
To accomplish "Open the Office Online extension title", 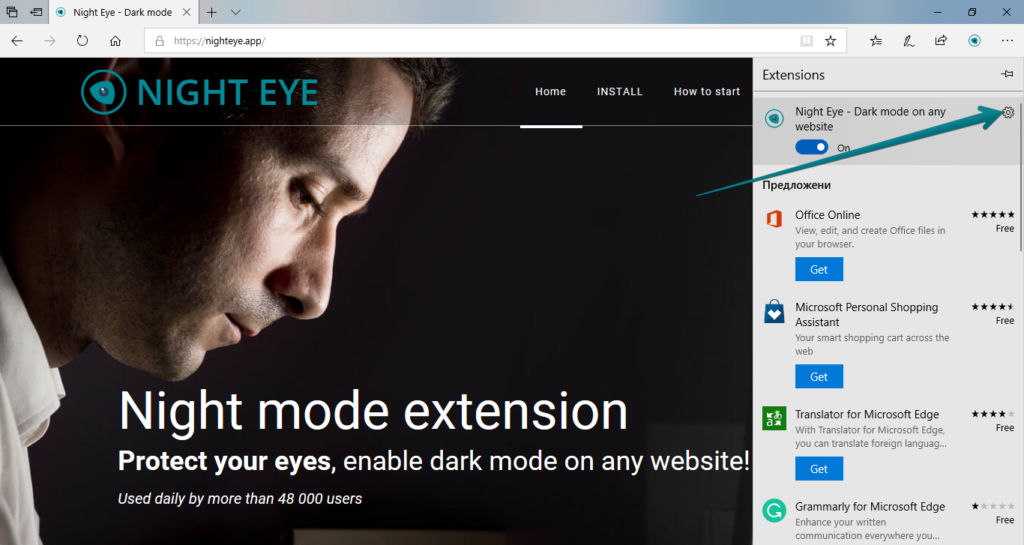I will 827,215.
